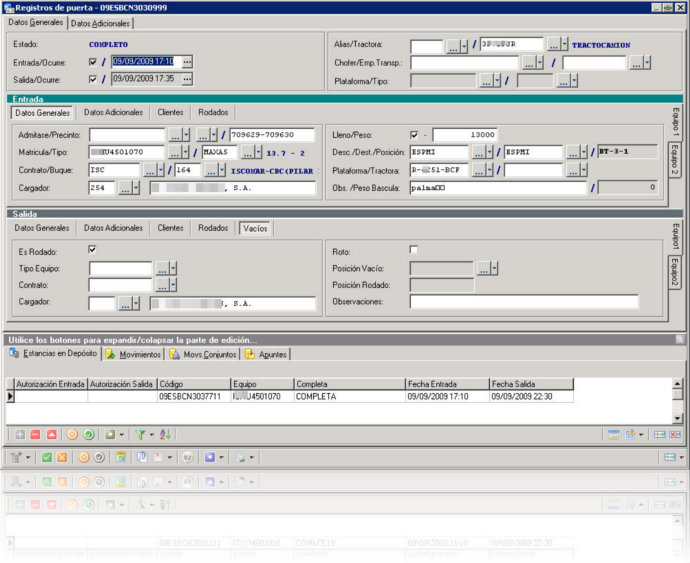The height and width of the screenshot is (563, 690).
Task: Open the Entrada Rodados tab
Action: 213,112
